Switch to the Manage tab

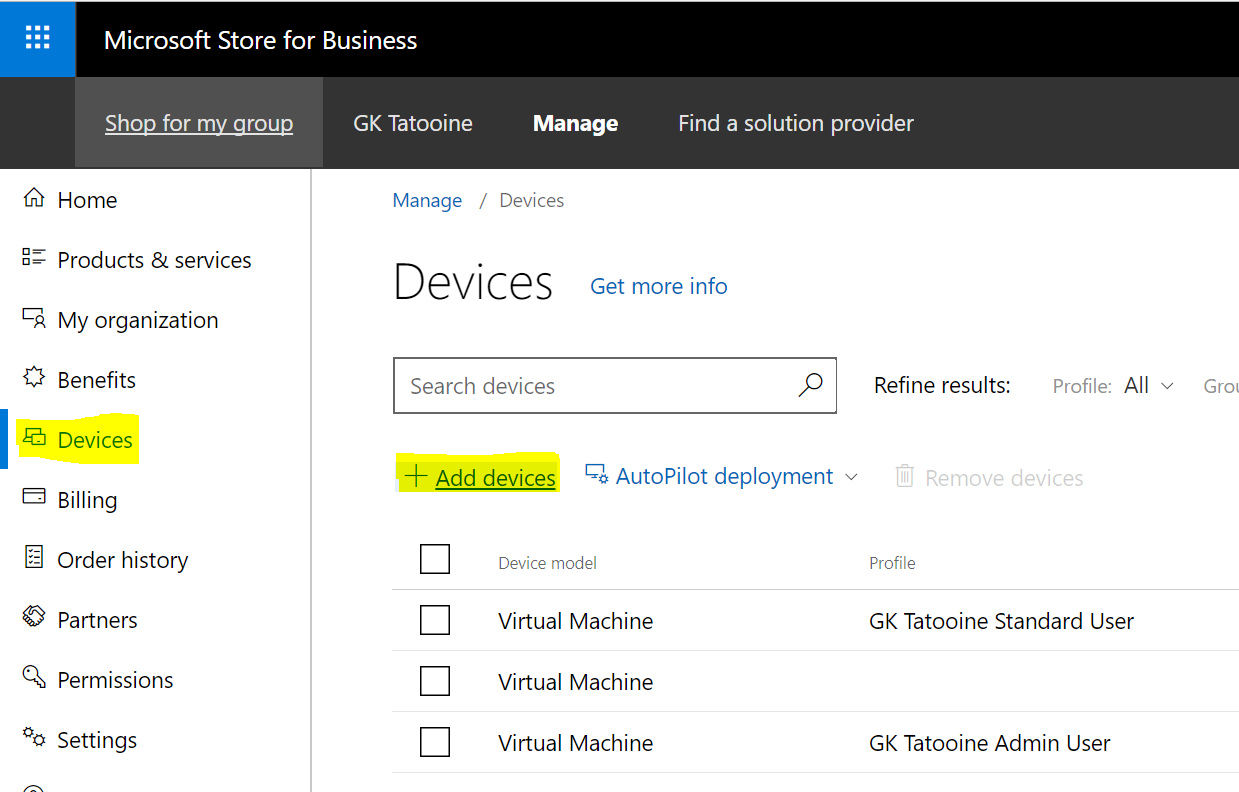pos(575,122)
